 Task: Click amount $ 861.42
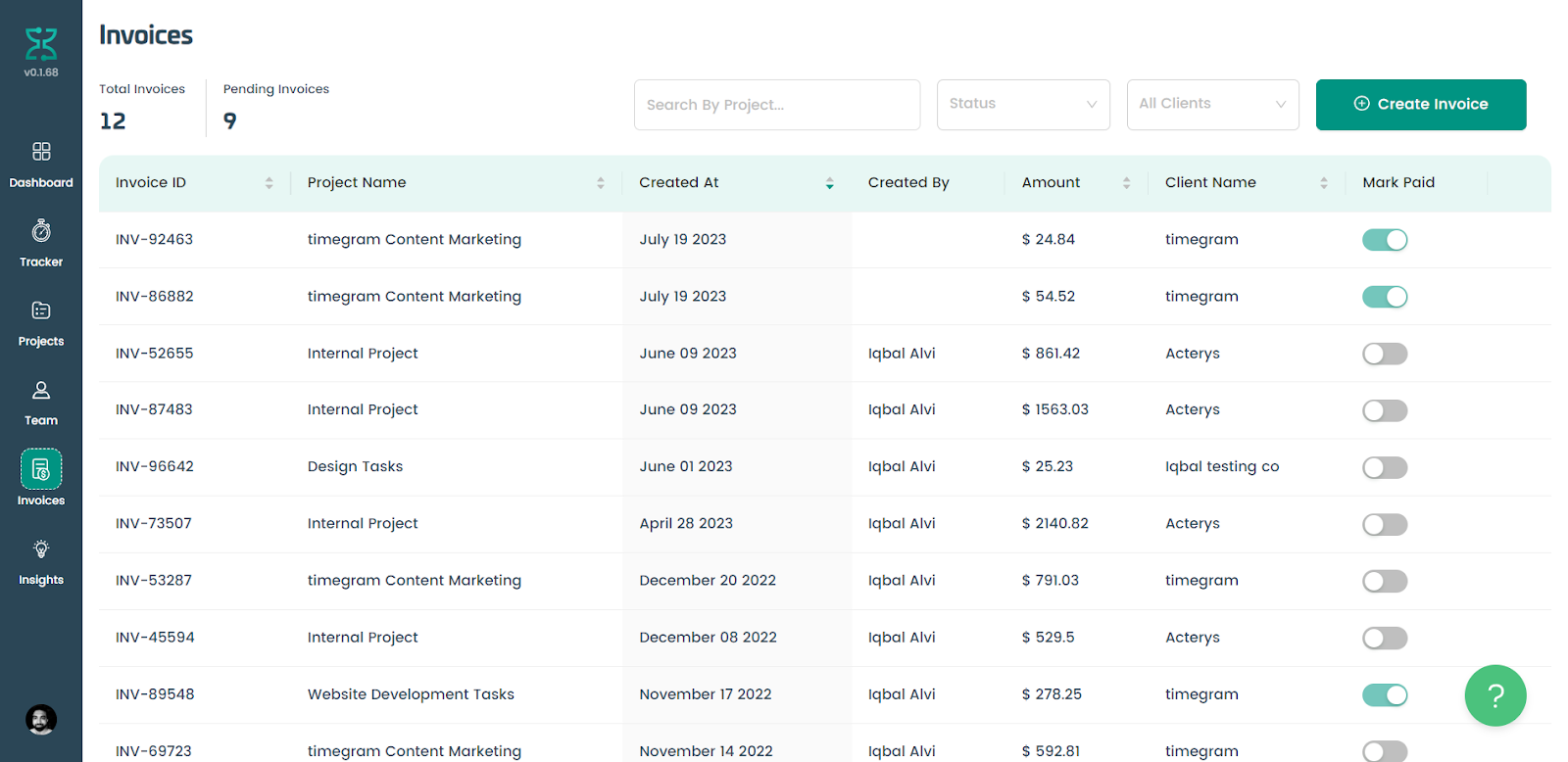[x=1051, y=354]
